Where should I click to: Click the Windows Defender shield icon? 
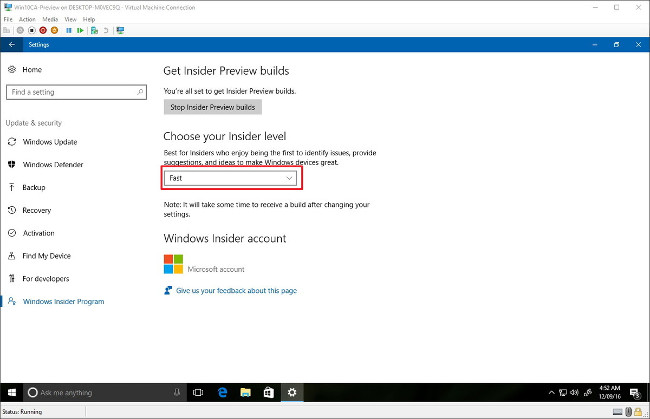pos(12,165)
